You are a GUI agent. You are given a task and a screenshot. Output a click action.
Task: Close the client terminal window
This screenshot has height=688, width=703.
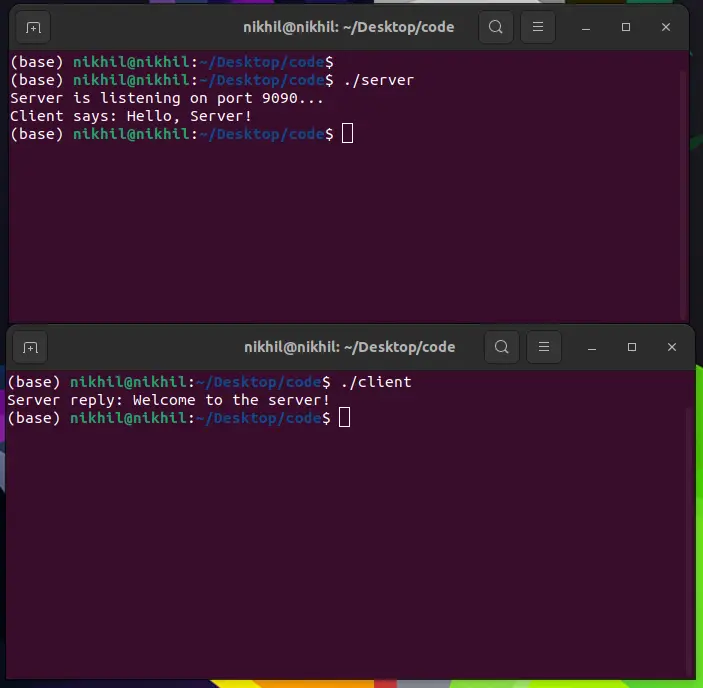pyautogui.click(x=672, y=347)
